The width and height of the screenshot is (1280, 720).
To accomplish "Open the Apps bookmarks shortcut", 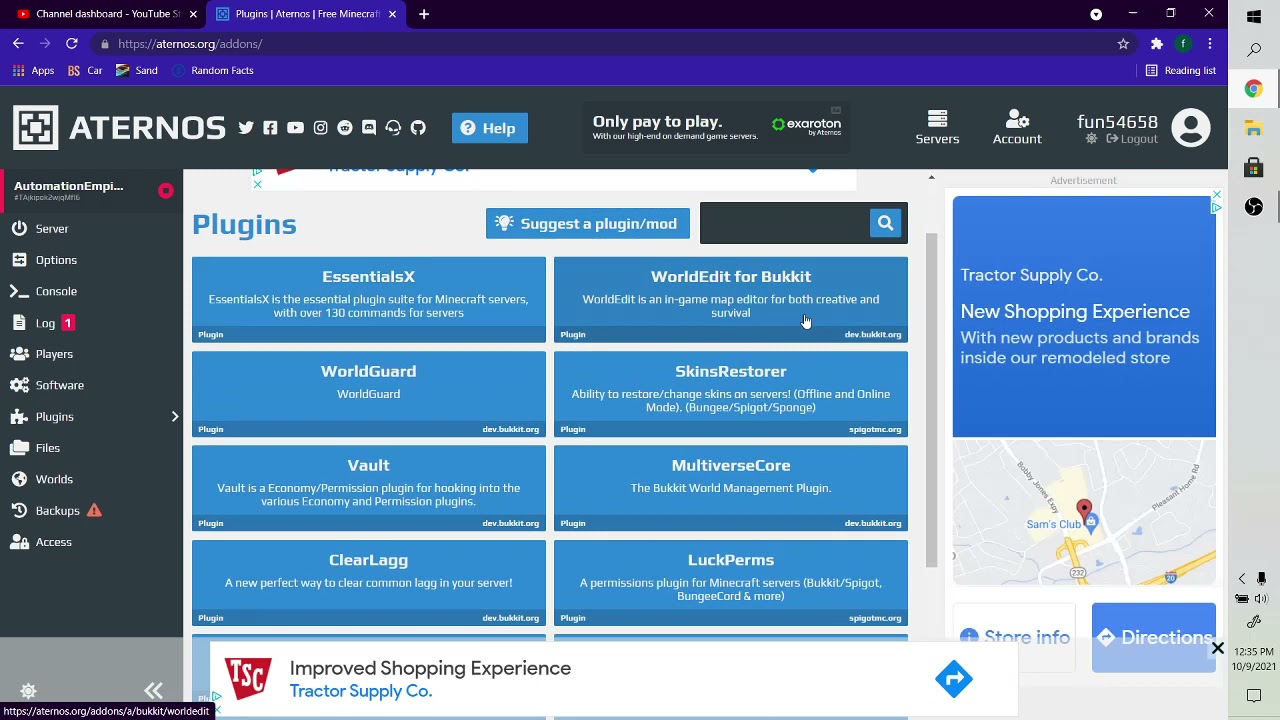I will tap(31, 70).
